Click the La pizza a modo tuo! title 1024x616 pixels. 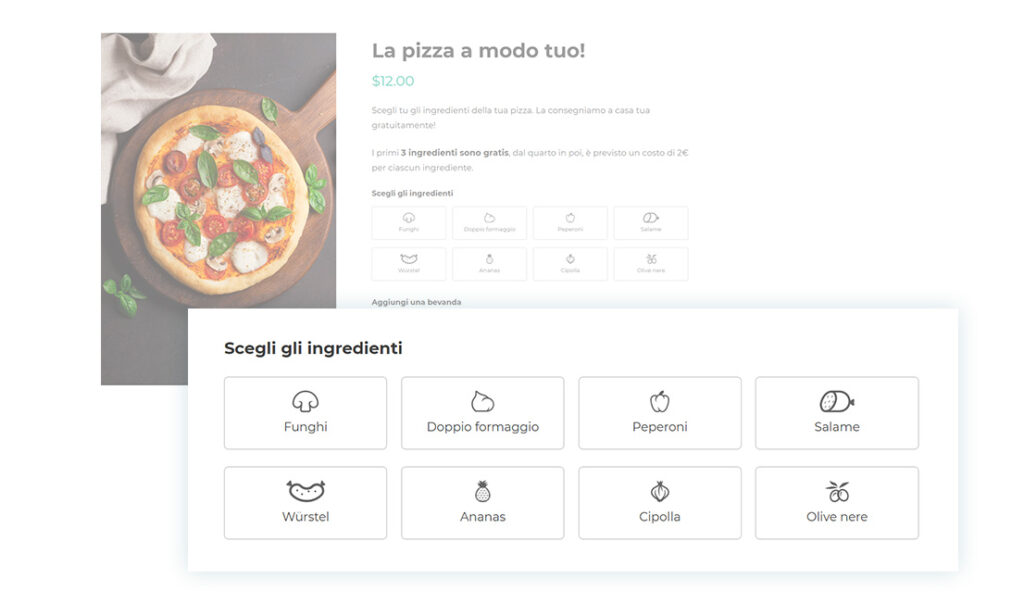click(478, 50)
